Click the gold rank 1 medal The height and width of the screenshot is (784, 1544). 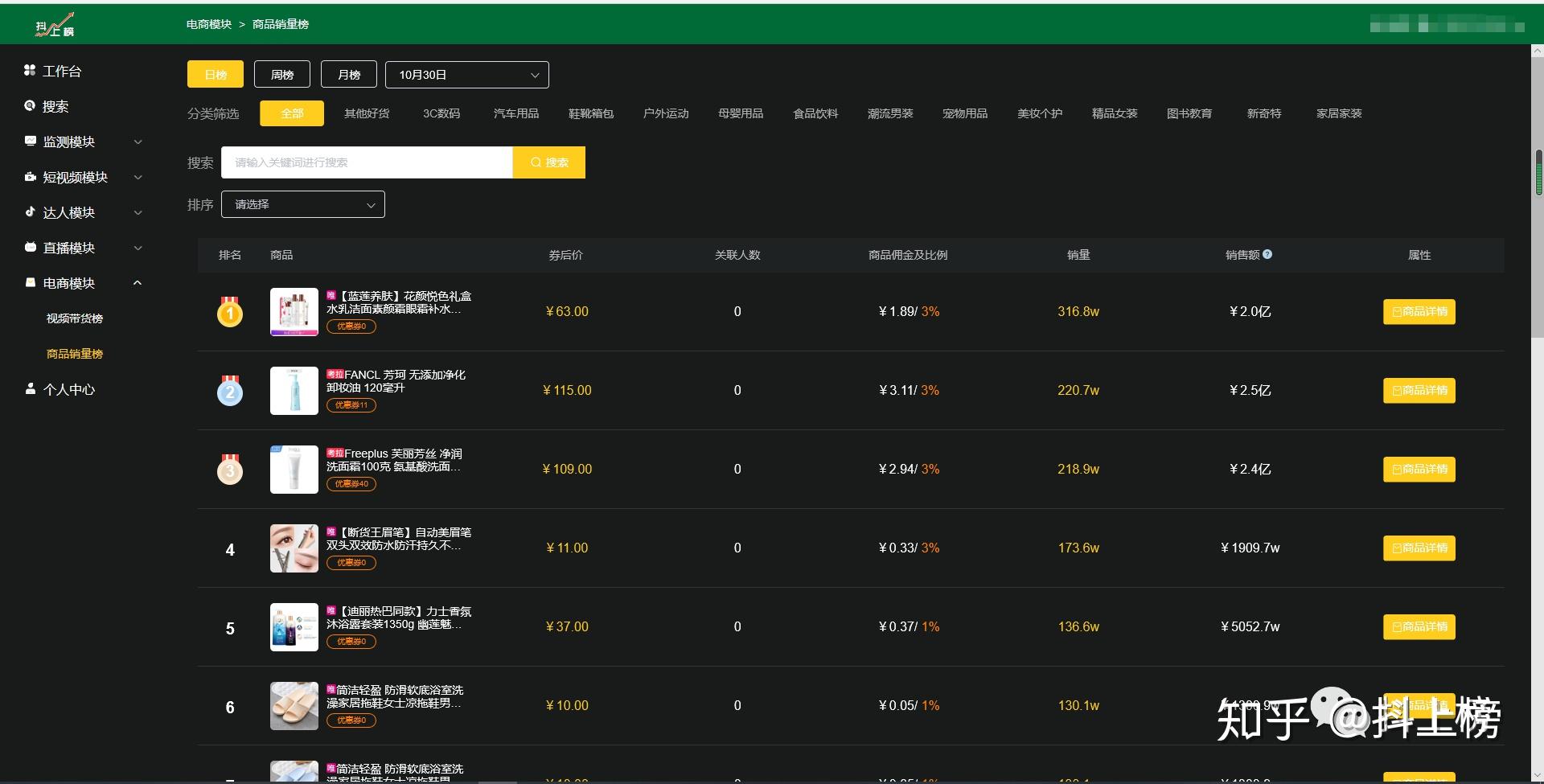[x=230, y=312]
